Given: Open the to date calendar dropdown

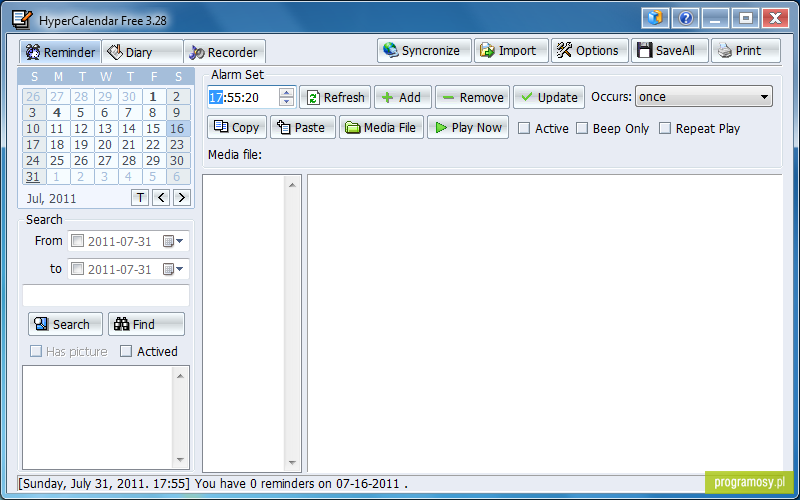Looking at the screenshot, I should click(173, 269).
